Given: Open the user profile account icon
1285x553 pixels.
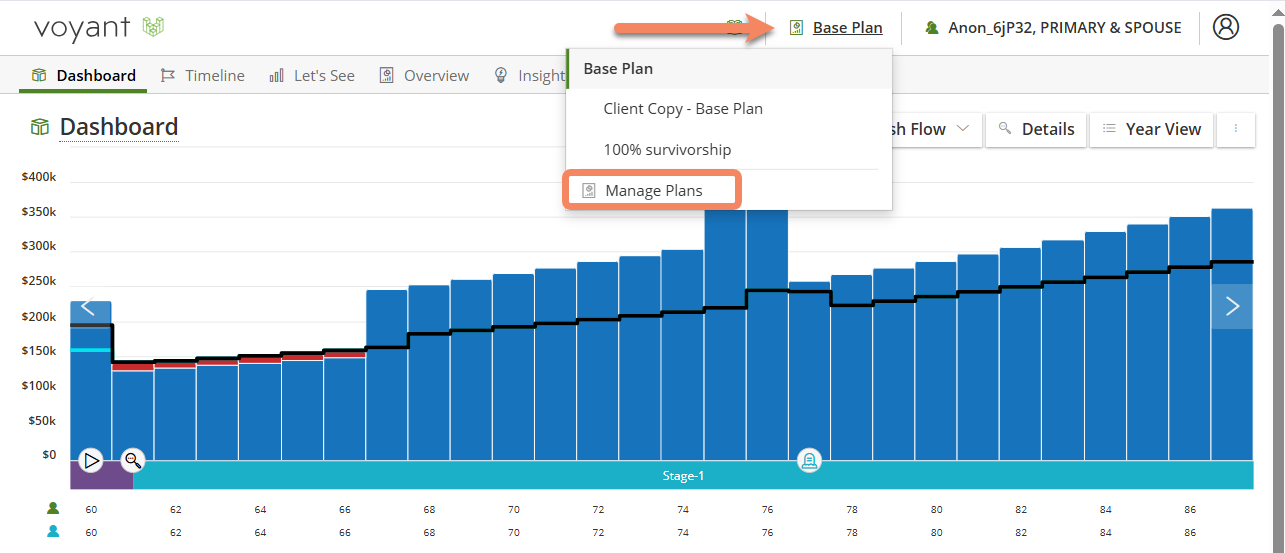Looking at the screenshot, I should [x=1225, y=27].
